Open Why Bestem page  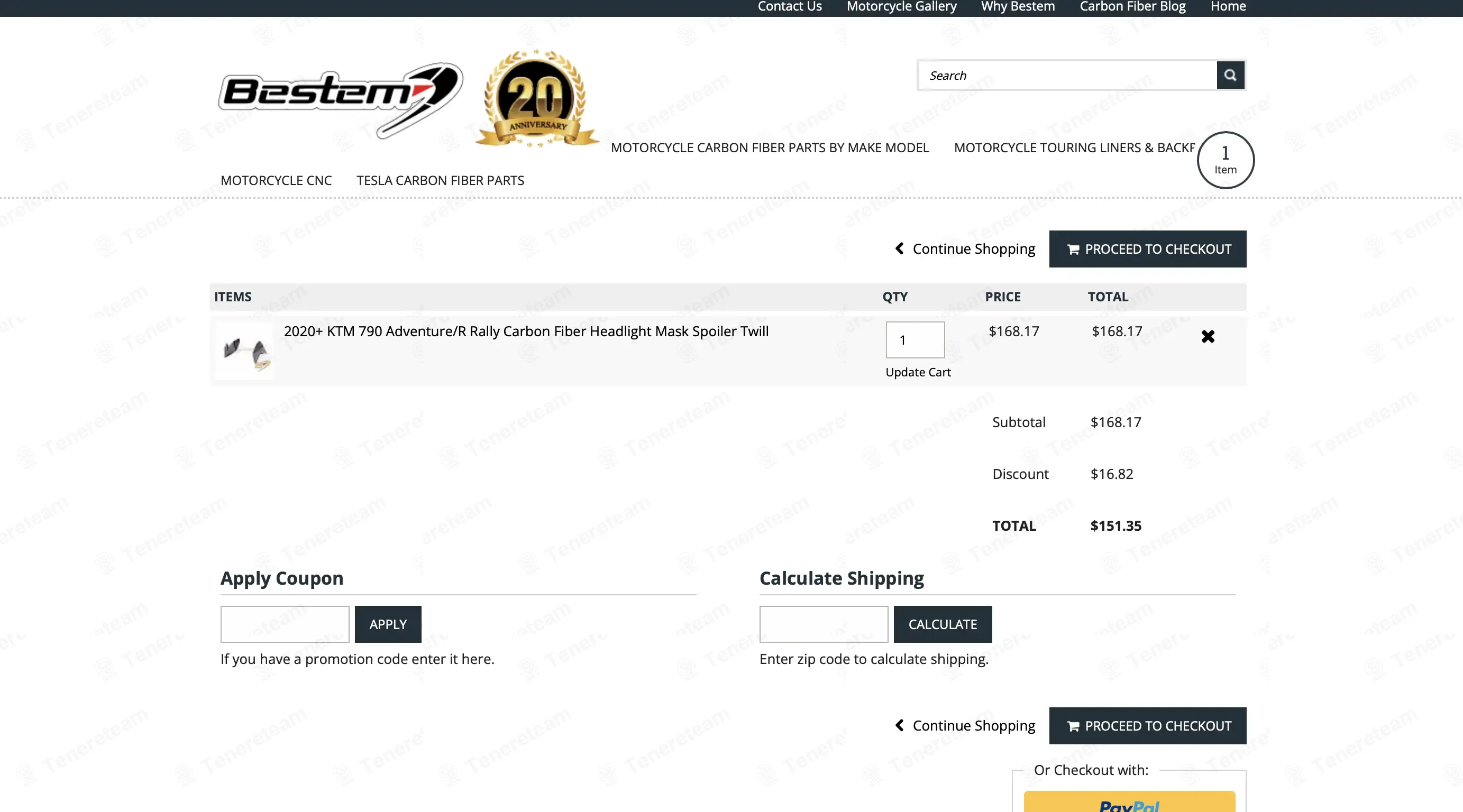coord(1018,6)
